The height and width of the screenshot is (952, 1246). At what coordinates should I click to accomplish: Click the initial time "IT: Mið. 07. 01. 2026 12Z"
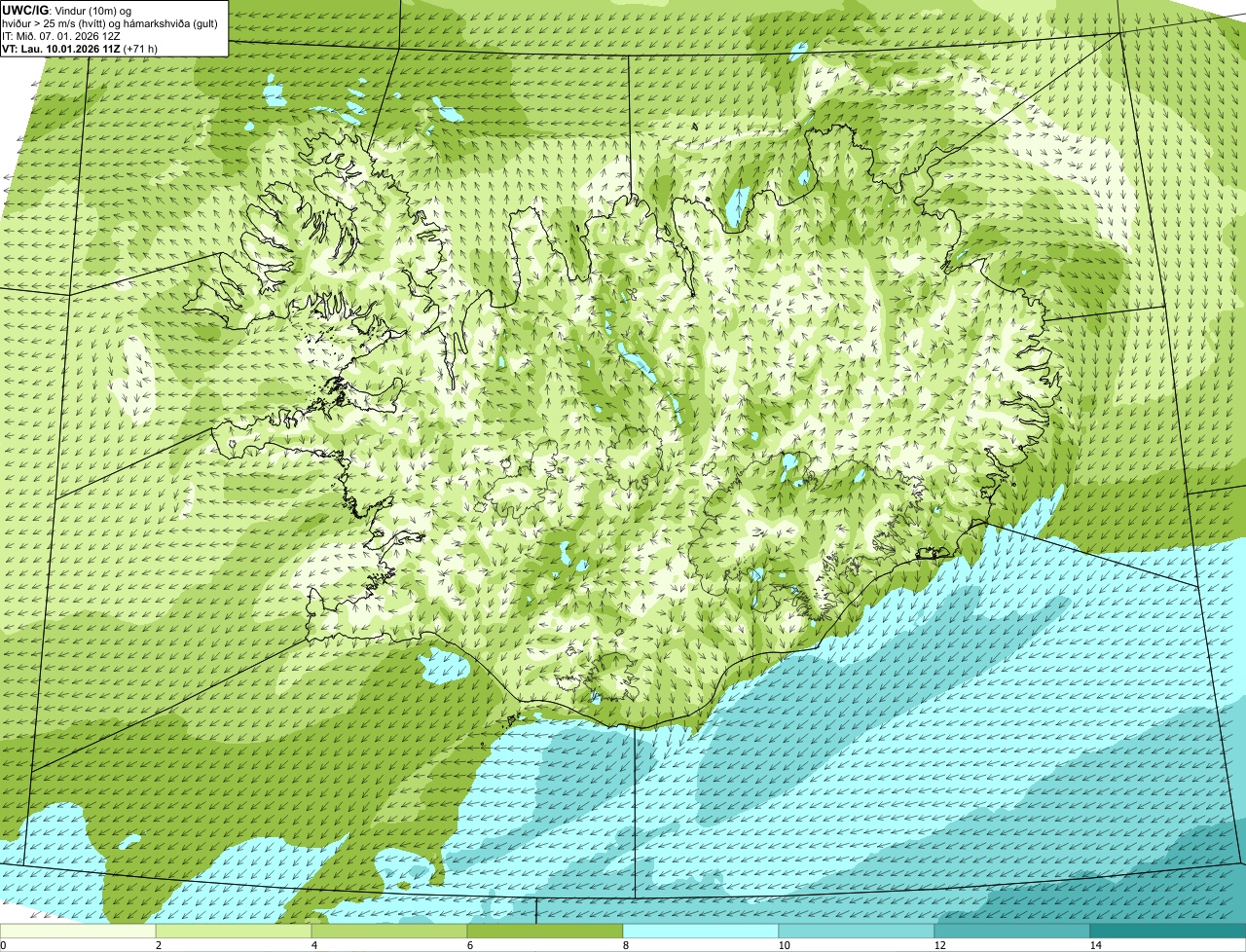click(61, 35)
